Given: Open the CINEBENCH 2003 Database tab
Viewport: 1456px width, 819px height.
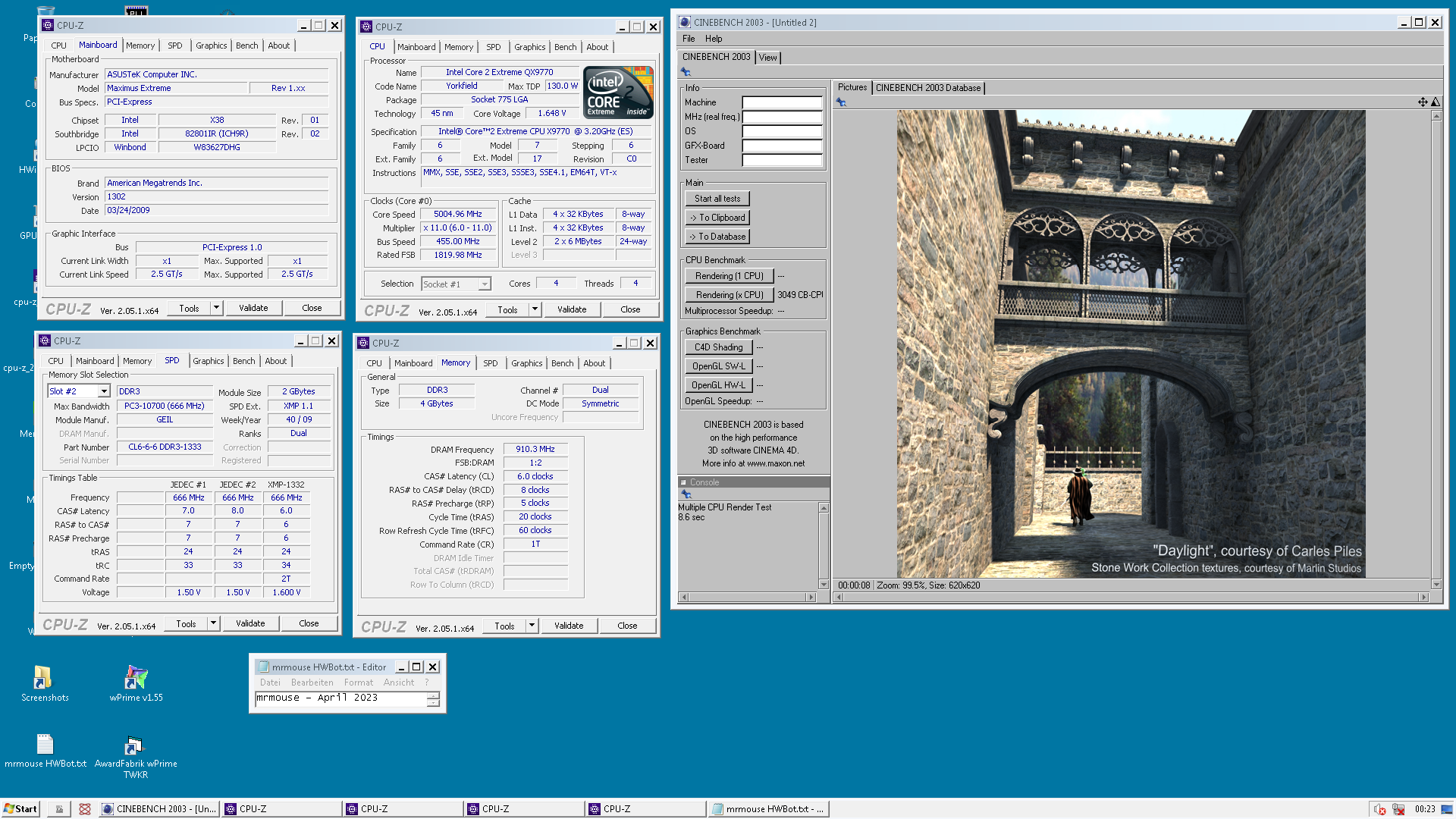Looking at the screenshot, I should (928, 88).
